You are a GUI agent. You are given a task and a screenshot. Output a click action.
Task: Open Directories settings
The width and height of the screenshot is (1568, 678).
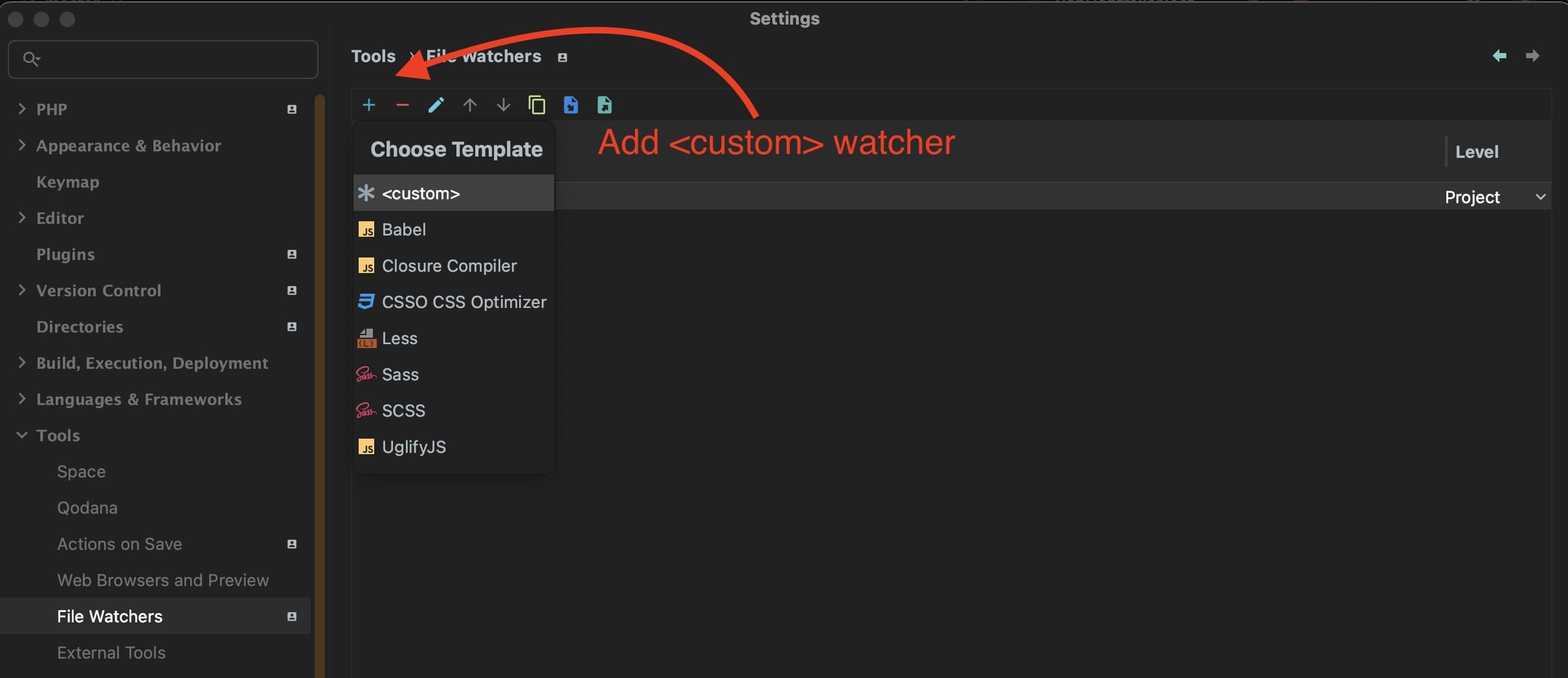click(80, 327)
